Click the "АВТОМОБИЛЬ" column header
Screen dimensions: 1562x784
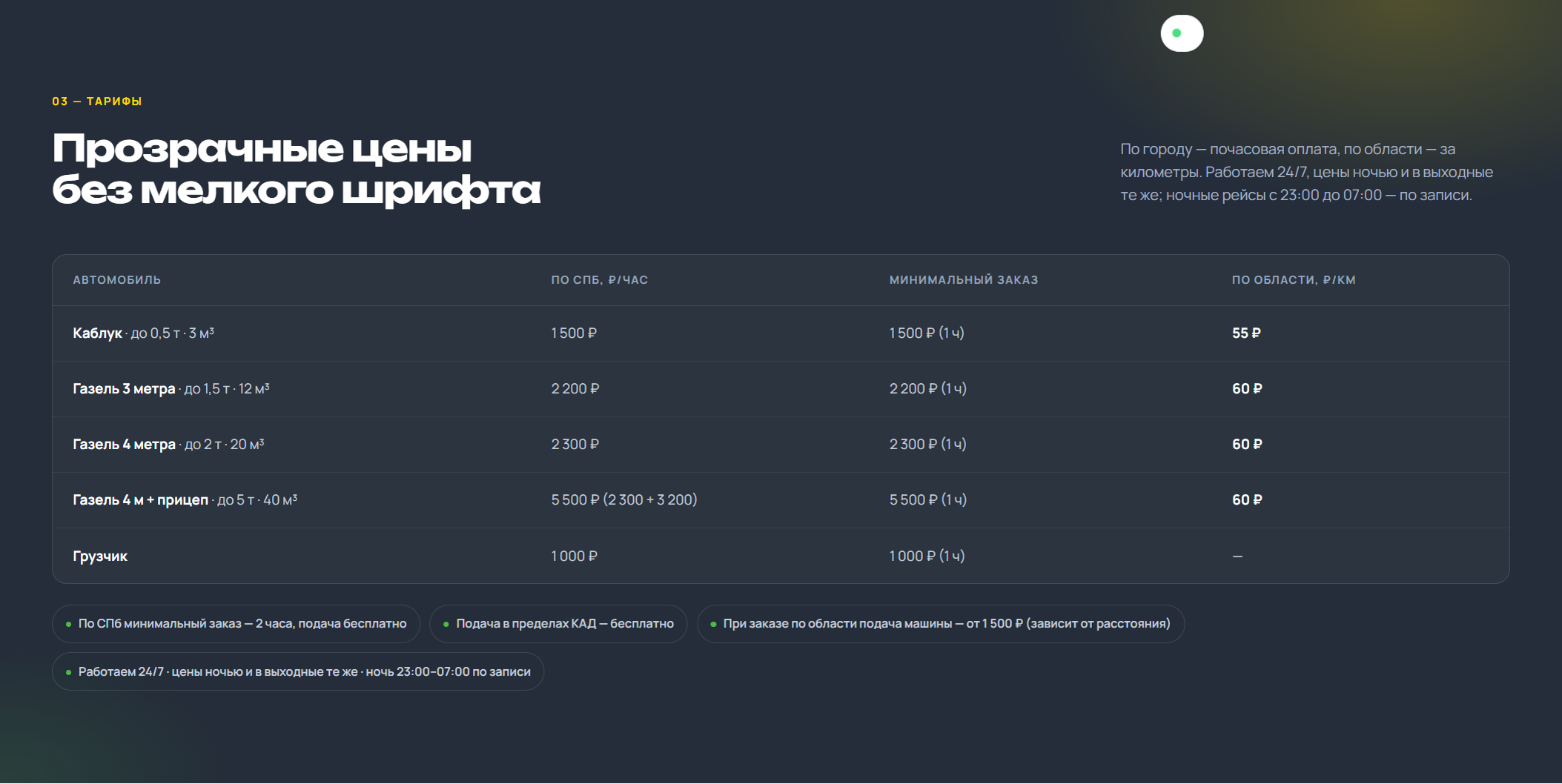117,280
